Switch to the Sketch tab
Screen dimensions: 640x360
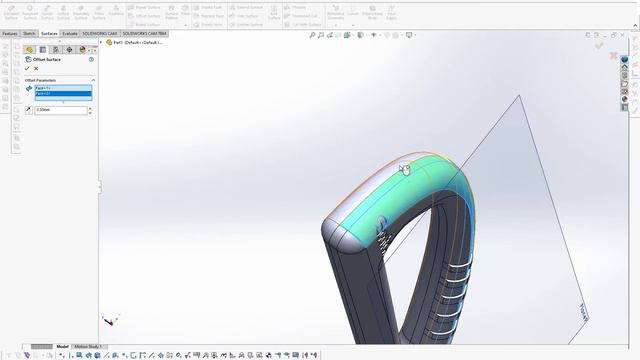(x=29, y=33)
